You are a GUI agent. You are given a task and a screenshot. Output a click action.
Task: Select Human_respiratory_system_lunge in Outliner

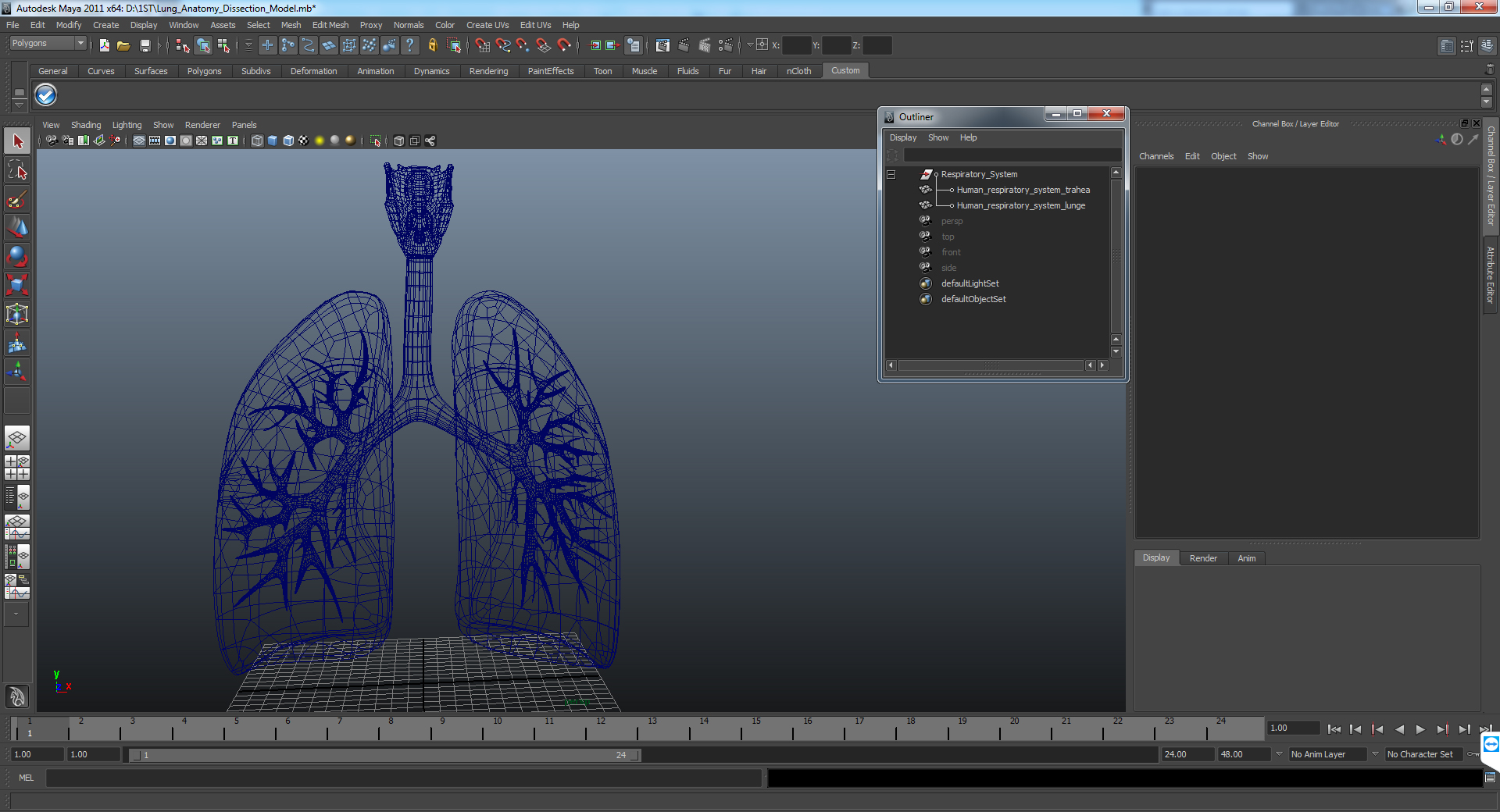pyautogui.click(x=1020, y=205)
